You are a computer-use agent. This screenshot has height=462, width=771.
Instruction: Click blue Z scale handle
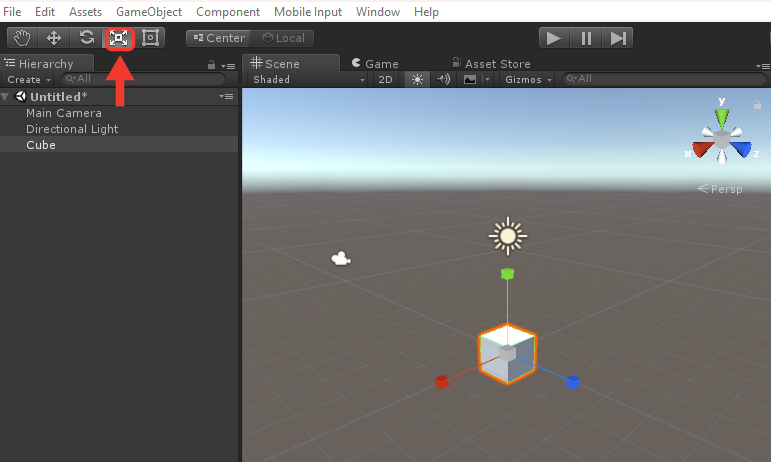coord(573,382)
